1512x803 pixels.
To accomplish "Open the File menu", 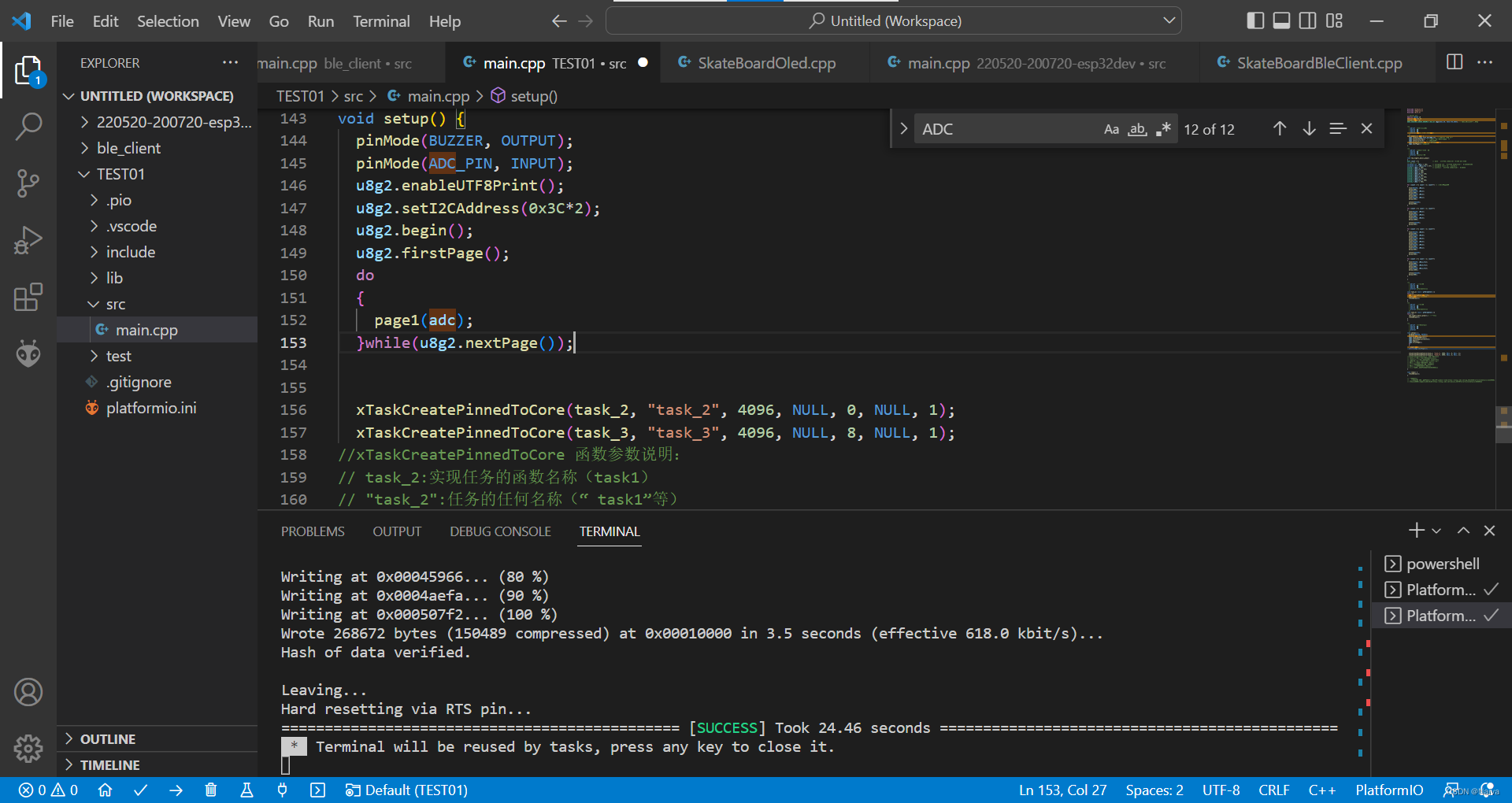I will coord(62,21).
